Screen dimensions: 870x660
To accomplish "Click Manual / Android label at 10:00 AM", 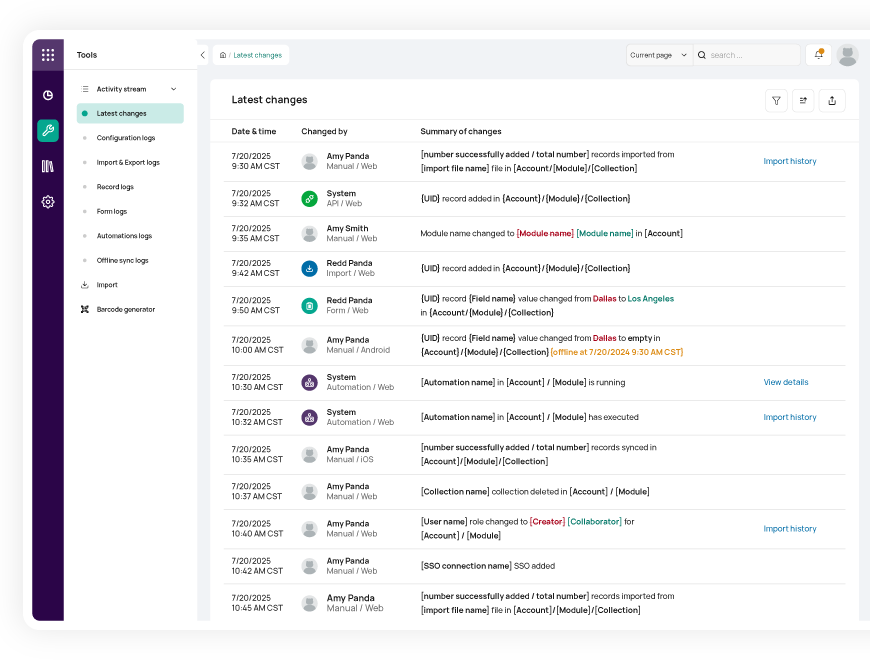I will coord(358,350).
